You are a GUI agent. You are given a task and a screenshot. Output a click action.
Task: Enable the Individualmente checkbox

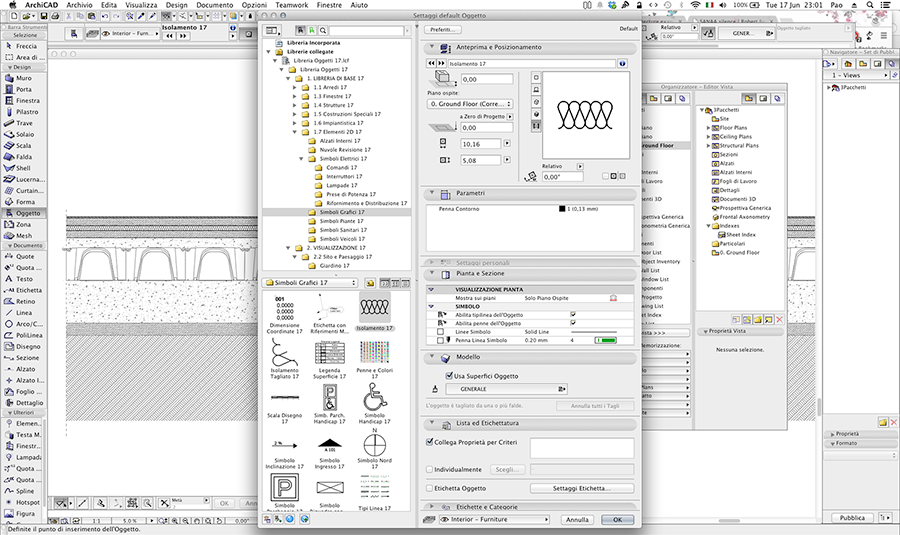429,469
